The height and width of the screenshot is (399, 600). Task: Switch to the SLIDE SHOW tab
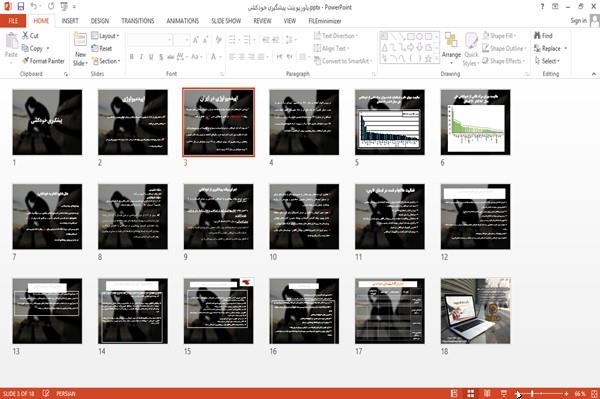click(226, 21)
